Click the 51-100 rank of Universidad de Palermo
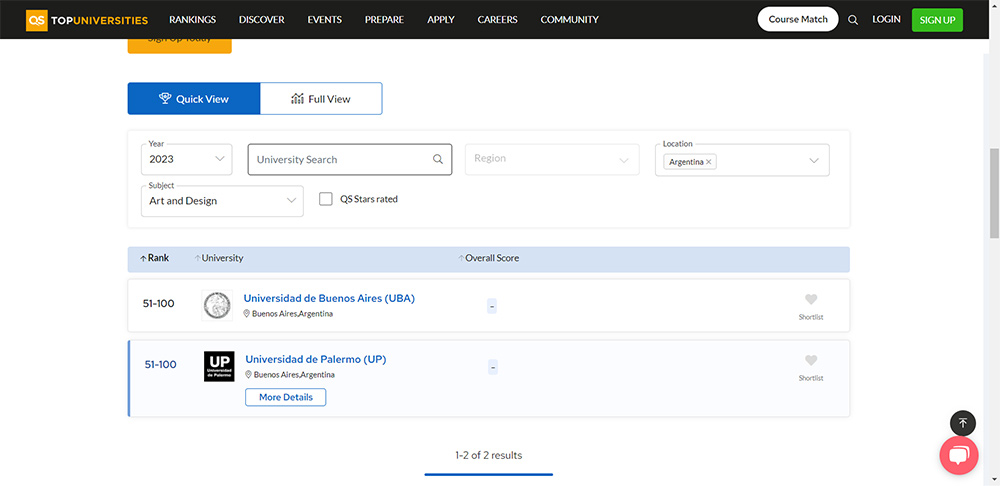The width and height of the screenshot is (1000, 486). (161, 365)
